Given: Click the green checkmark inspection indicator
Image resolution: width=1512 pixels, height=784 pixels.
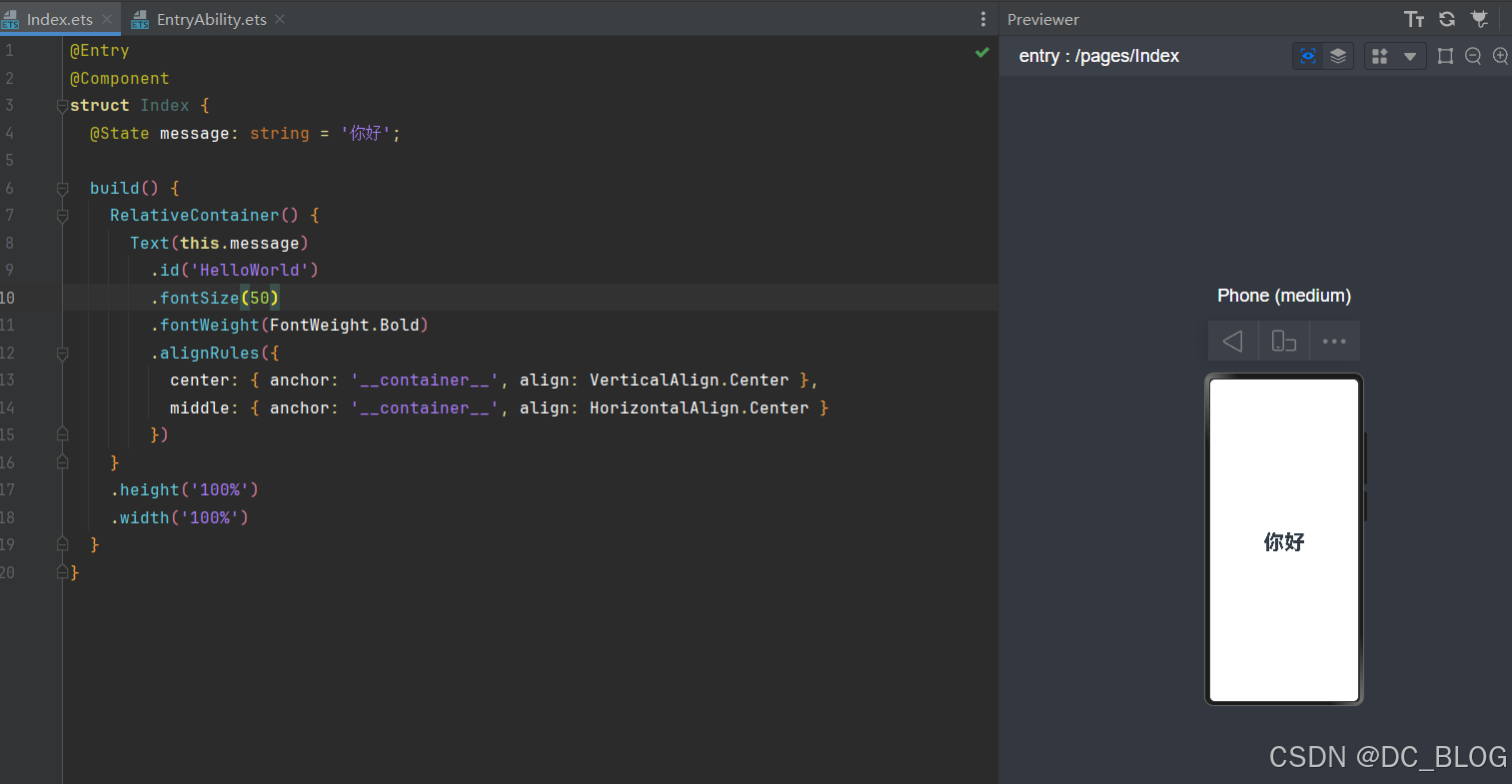Looking at the screenshot, I should click(982, 52).
